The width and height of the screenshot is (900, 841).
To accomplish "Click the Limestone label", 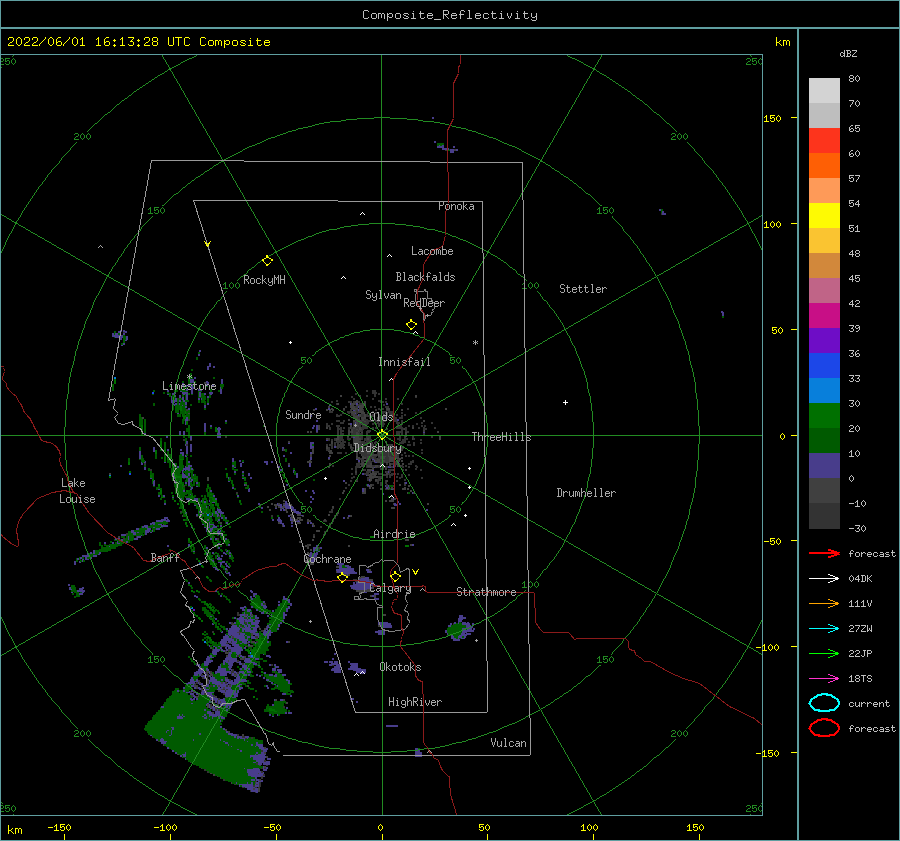I will [189, 386].
